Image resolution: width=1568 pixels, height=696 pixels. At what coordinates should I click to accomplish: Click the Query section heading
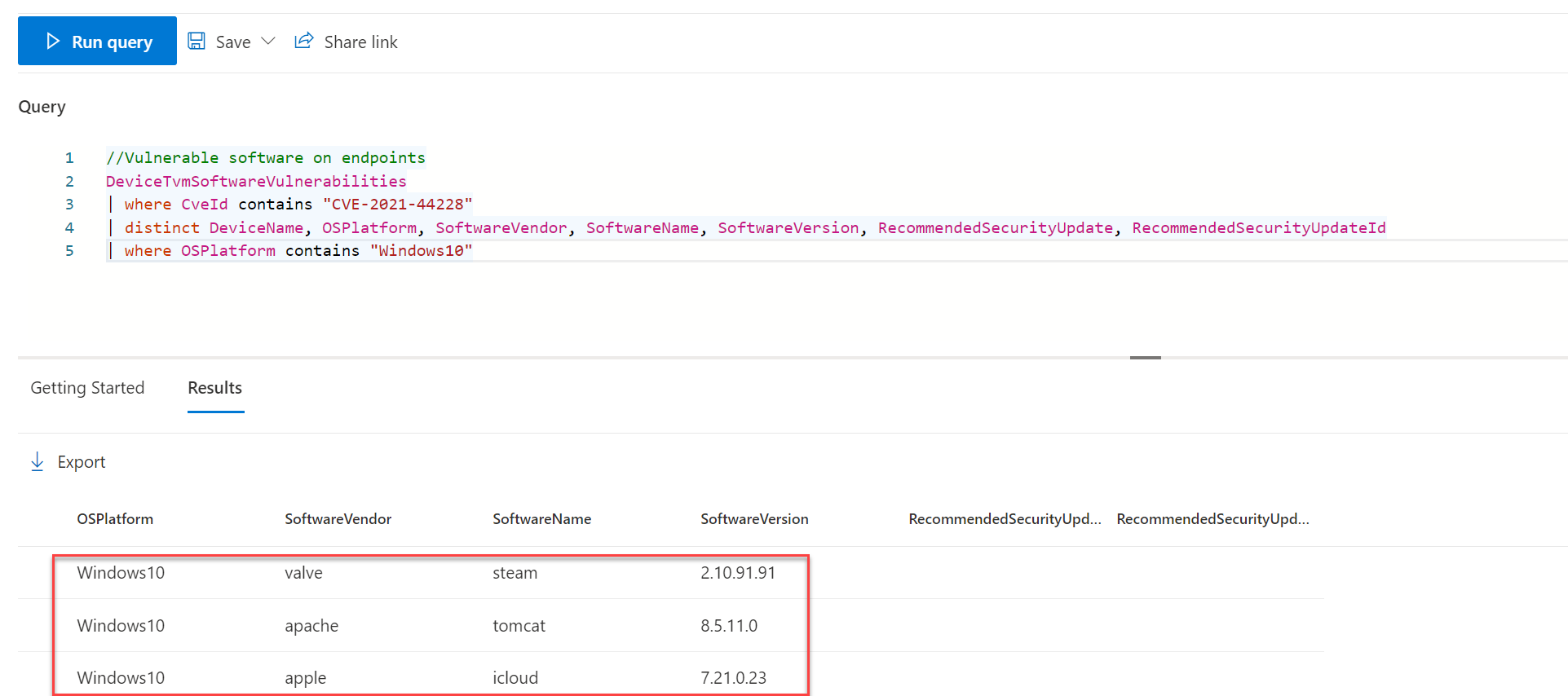tap(42, 107)
